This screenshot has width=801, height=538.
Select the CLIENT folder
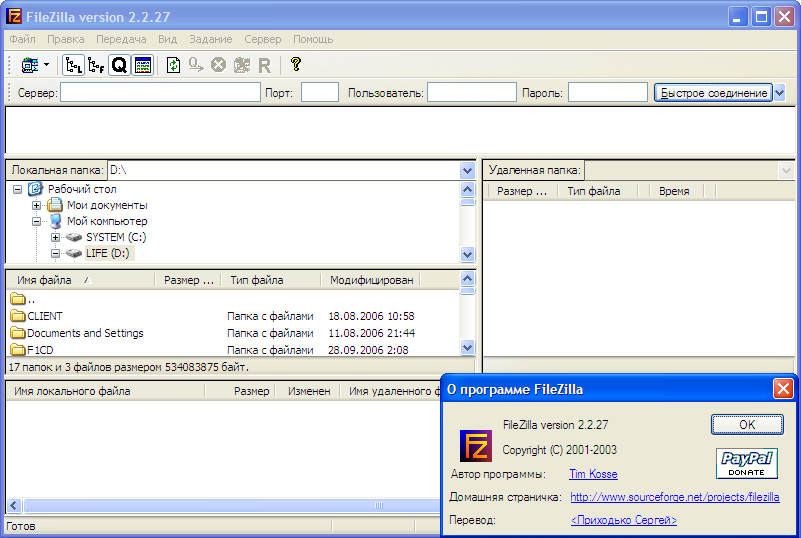[36, 316]
